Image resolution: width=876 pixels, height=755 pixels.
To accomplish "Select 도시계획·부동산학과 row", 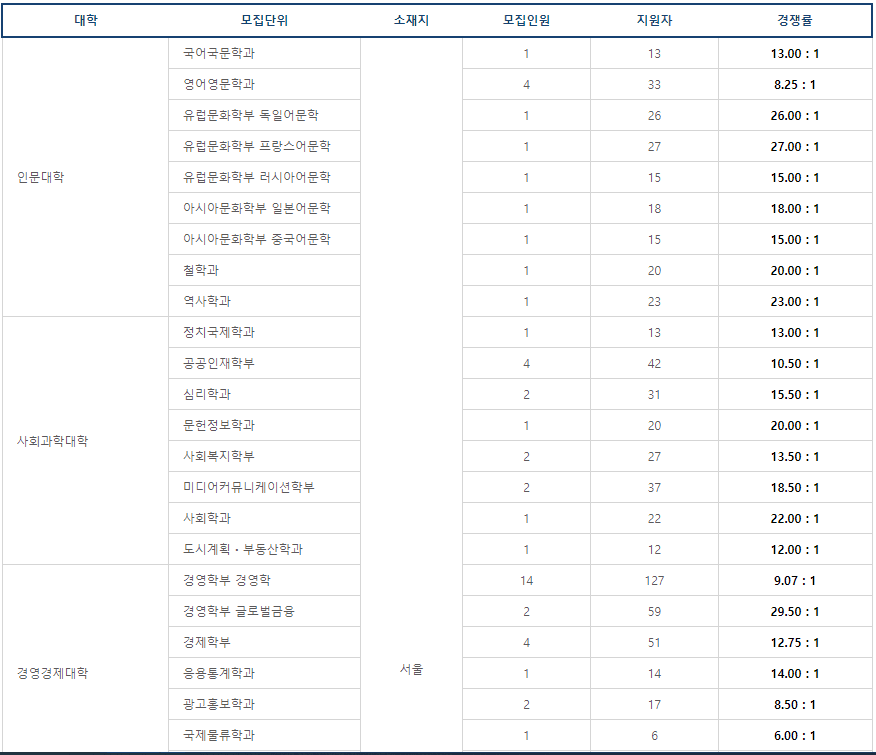I will pos(243,549).
